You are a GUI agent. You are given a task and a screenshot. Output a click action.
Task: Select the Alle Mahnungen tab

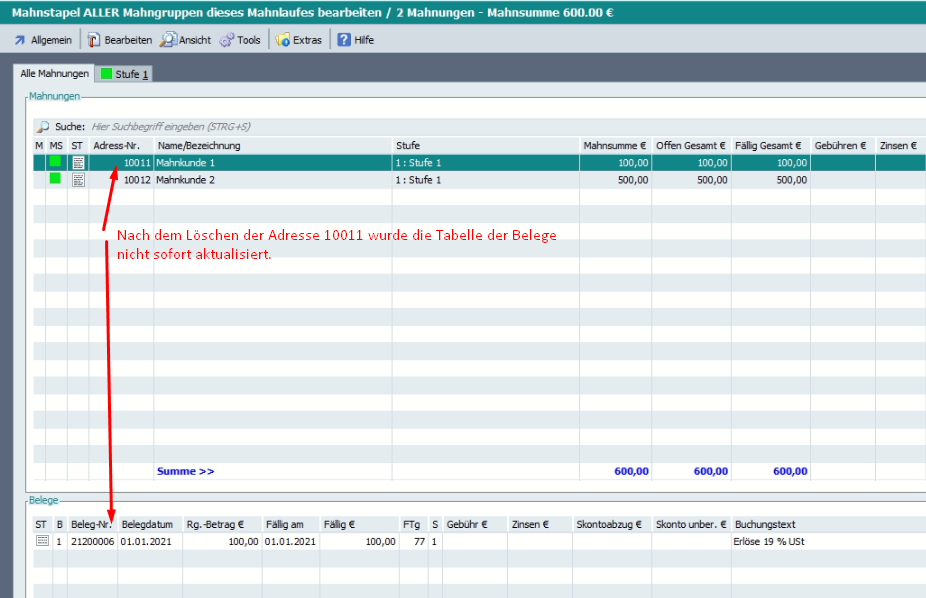click(55, 74)
